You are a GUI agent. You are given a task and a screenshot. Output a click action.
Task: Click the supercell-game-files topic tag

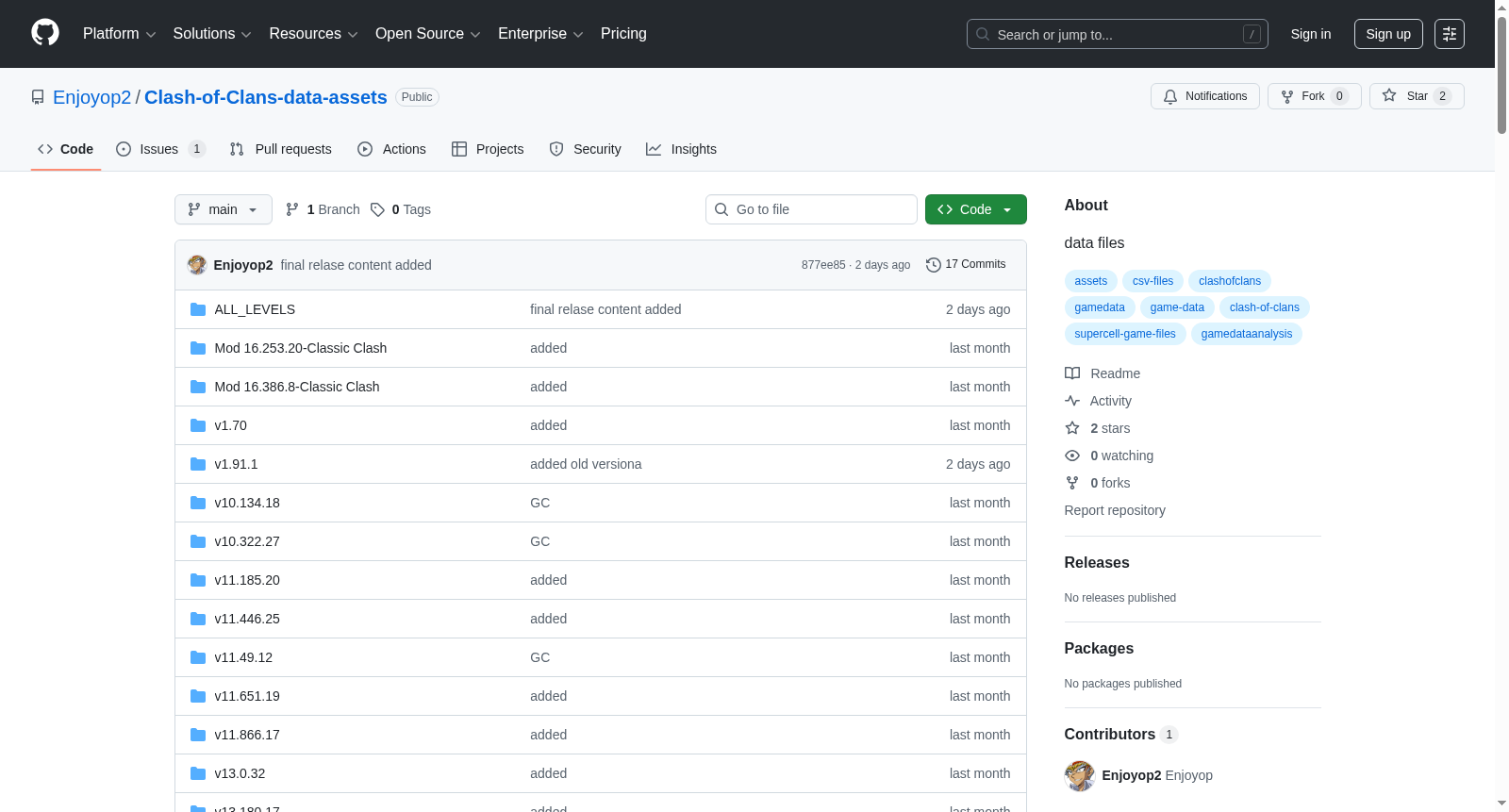pyautogui.click(x=1125, y=334)
